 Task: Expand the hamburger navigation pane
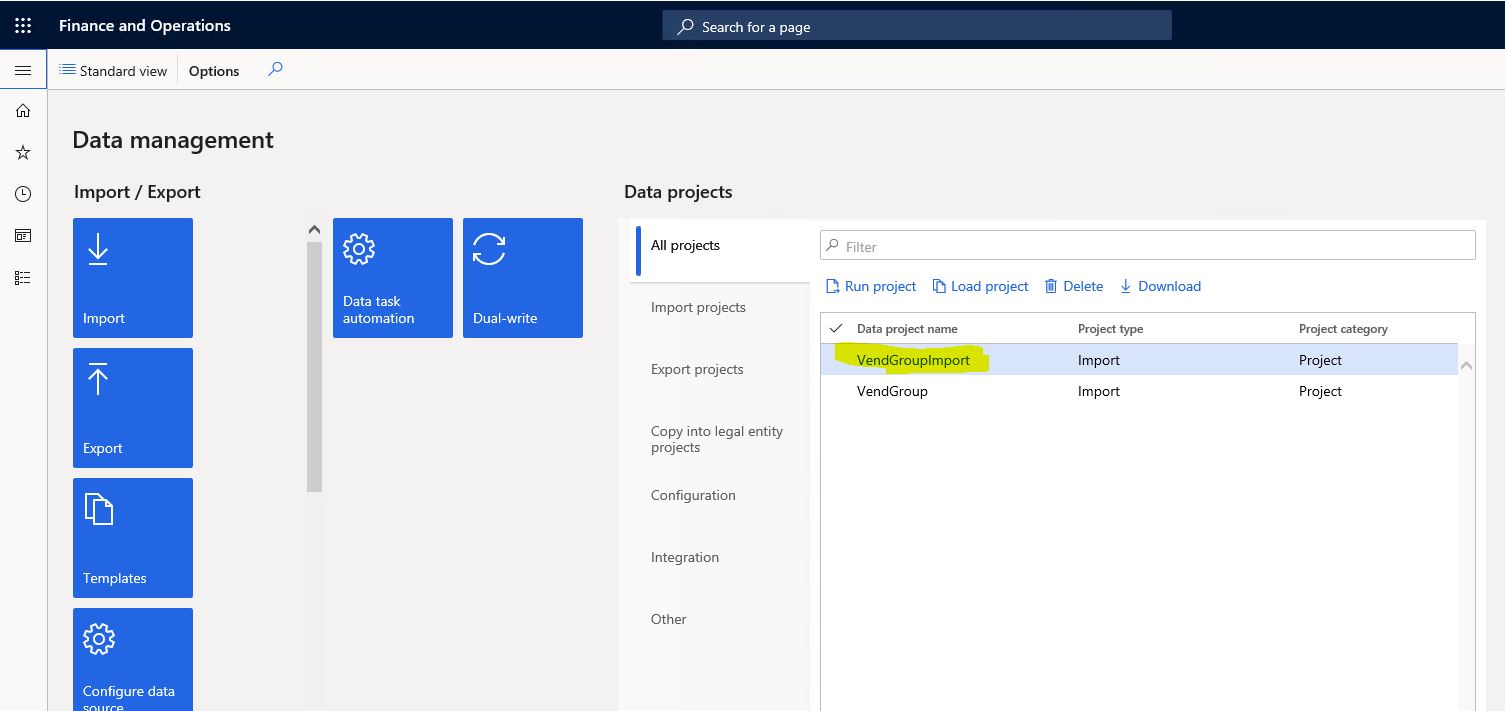[23, 70]
